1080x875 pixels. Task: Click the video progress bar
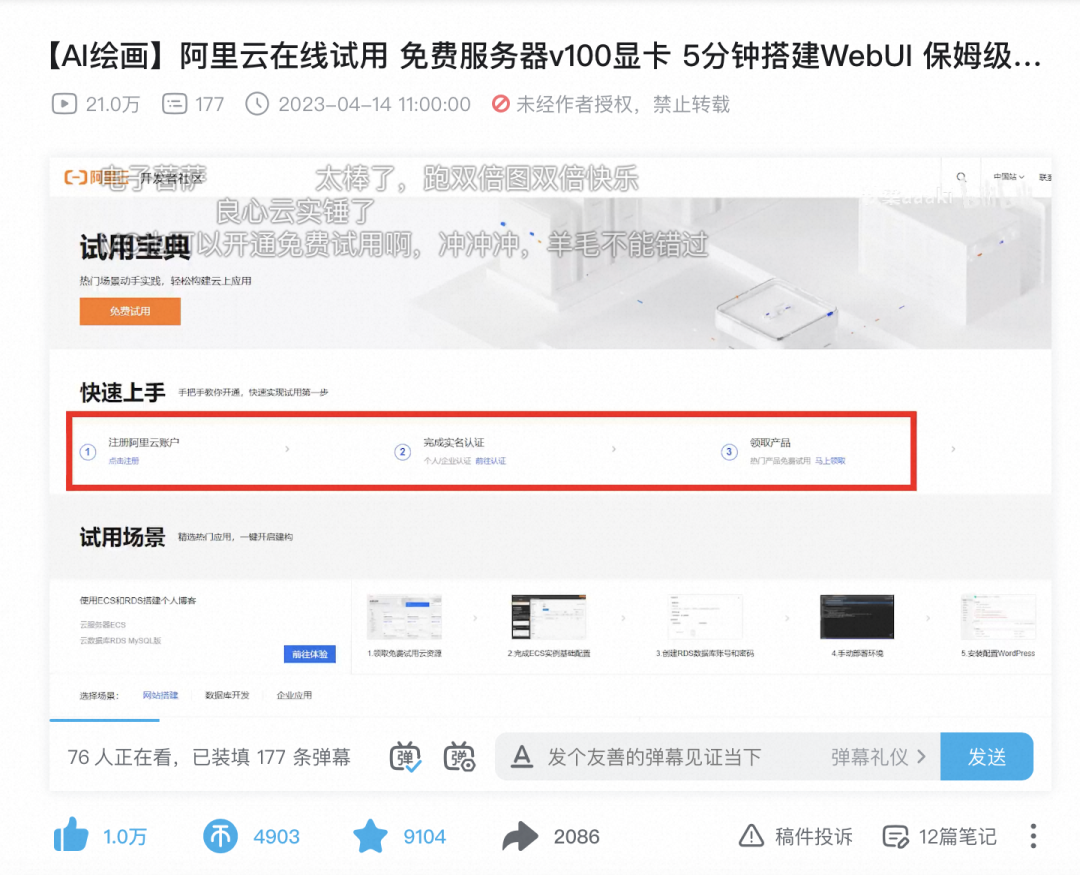550,720
